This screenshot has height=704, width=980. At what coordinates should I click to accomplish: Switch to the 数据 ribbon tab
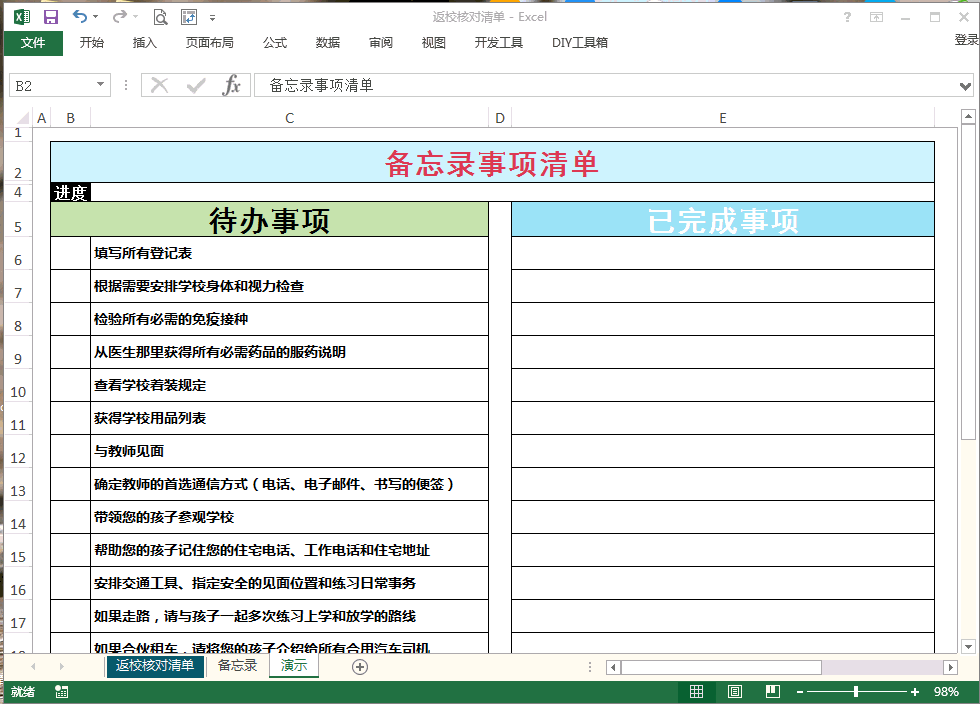tap(328, 43)
